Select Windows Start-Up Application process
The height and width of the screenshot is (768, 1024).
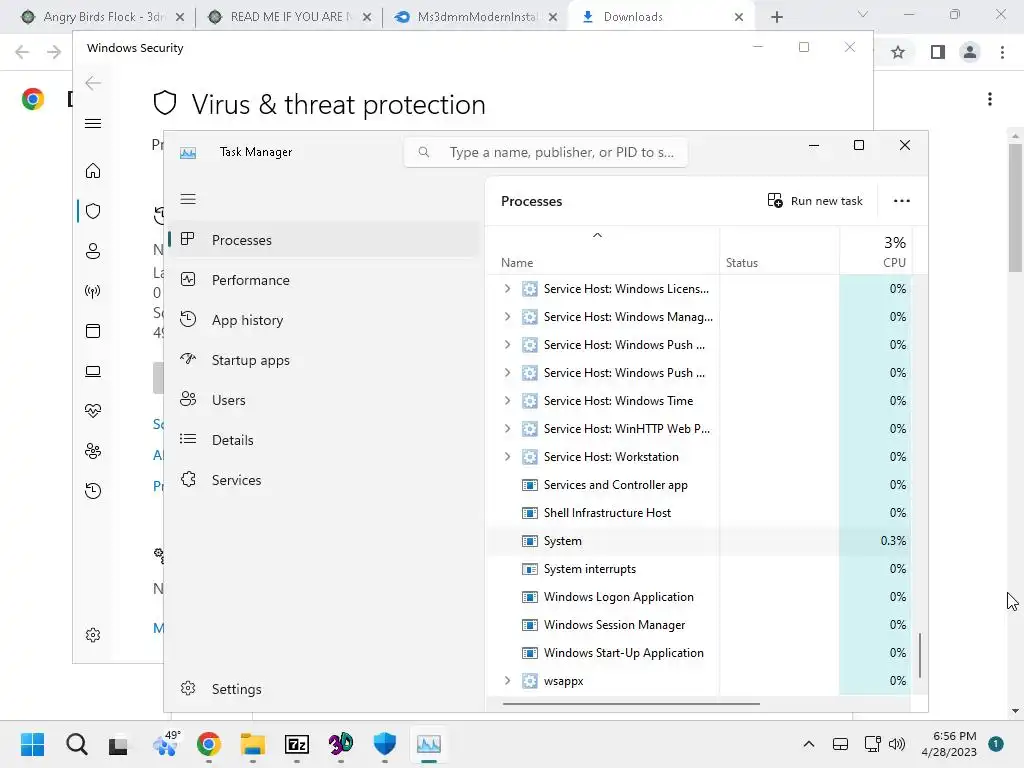point(699,653)
